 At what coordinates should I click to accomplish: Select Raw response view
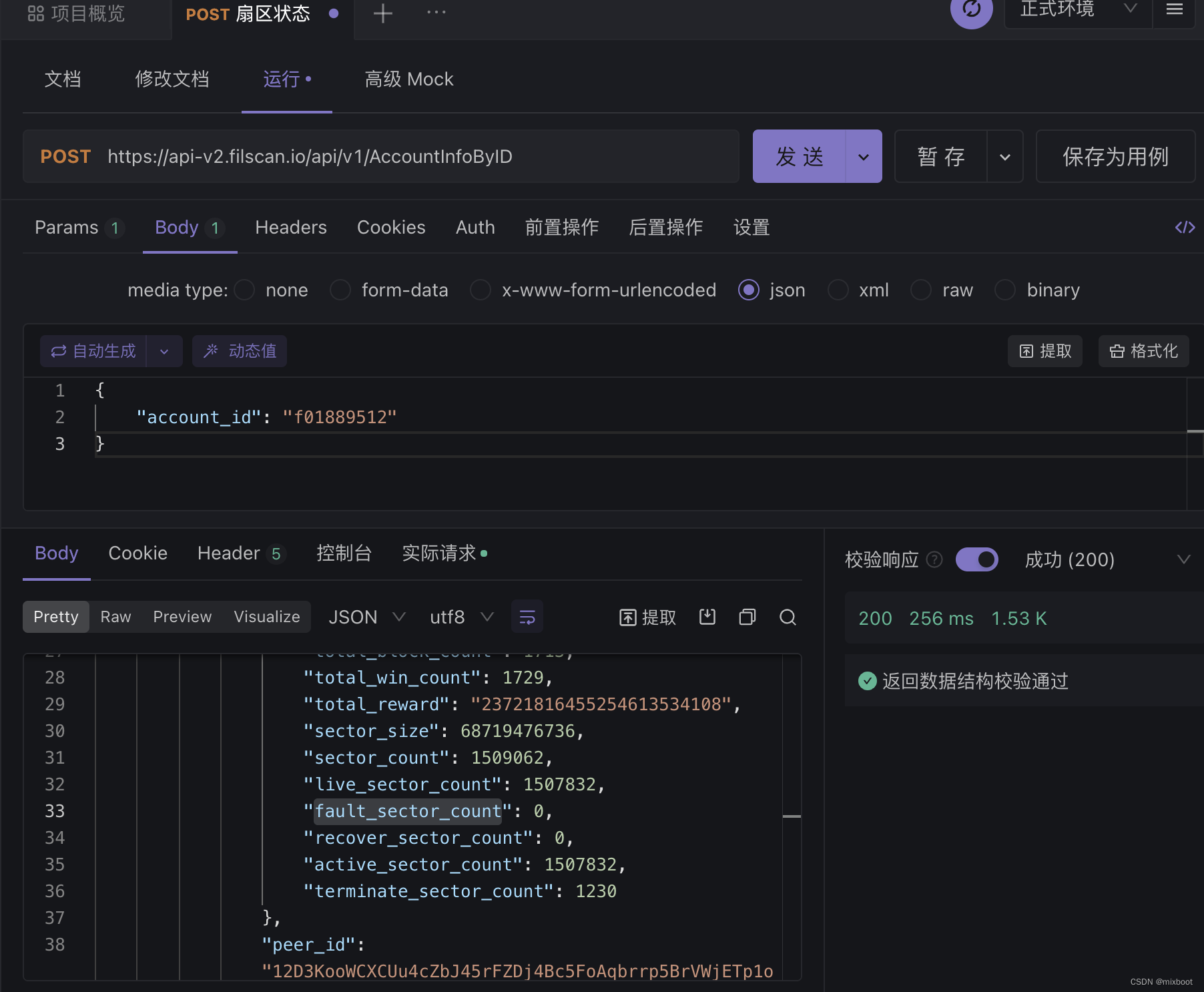(x=115, y=617)
